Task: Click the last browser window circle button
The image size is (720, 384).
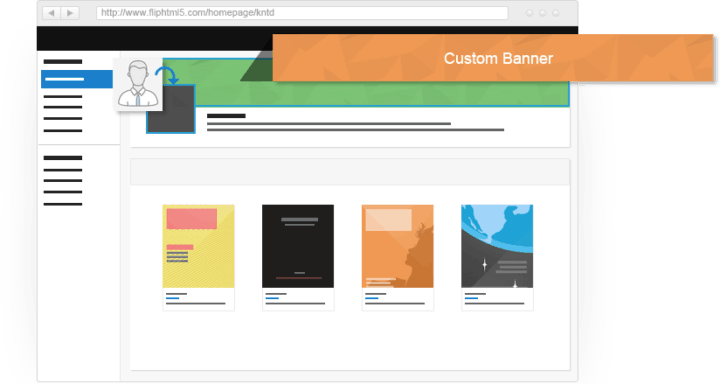Action: [556, 13]
